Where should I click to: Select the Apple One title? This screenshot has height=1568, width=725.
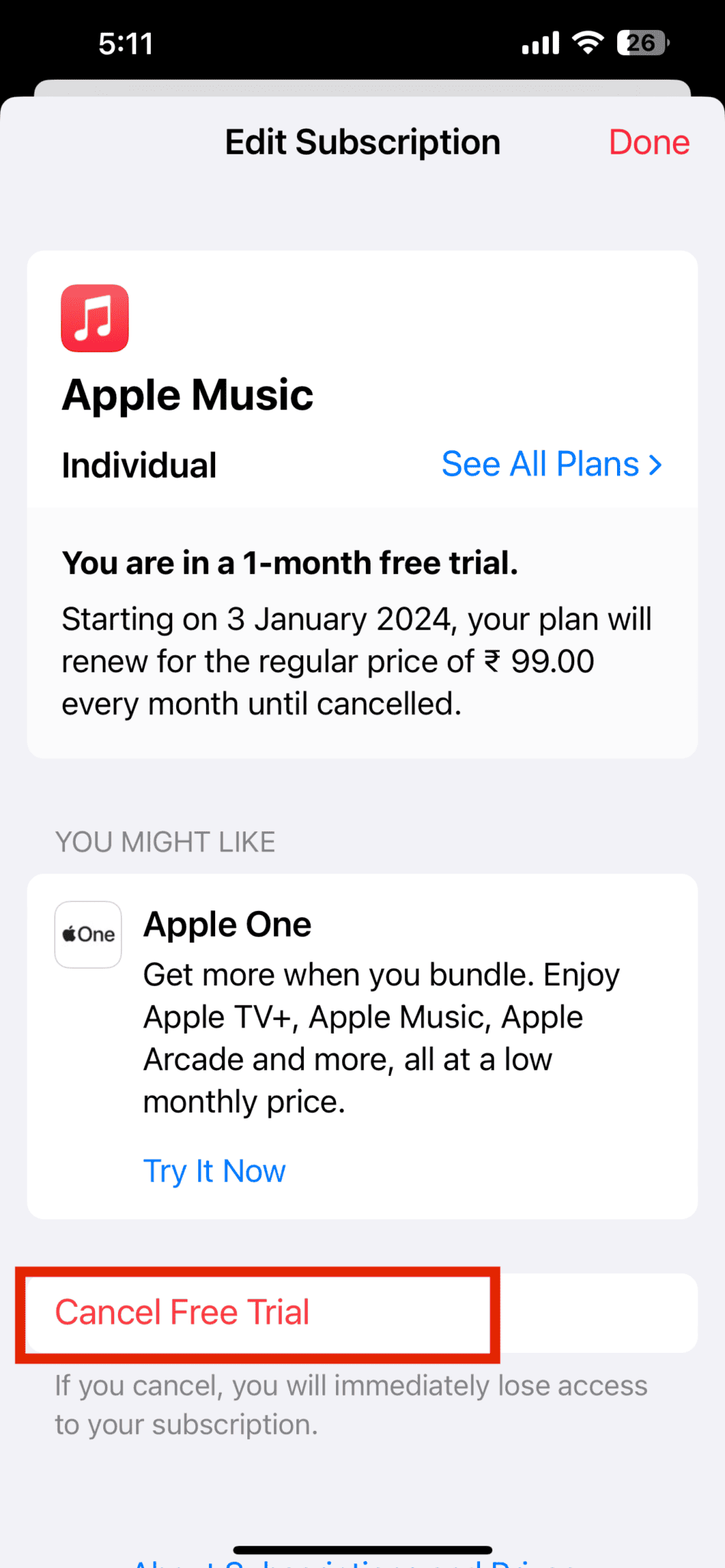[227, 925]
